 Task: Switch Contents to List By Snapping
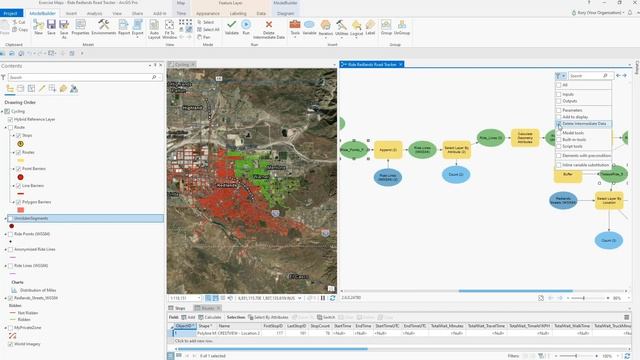coord(52,89)
